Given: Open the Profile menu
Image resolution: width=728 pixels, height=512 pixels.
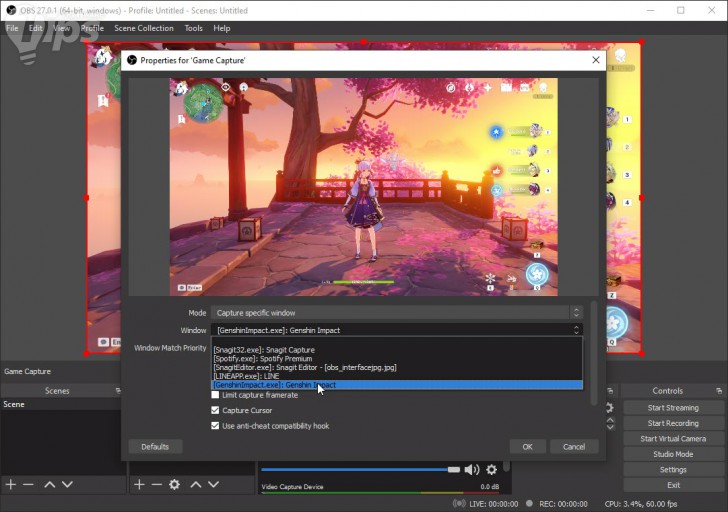Looking at the screenshot, I should click(92, 28).
